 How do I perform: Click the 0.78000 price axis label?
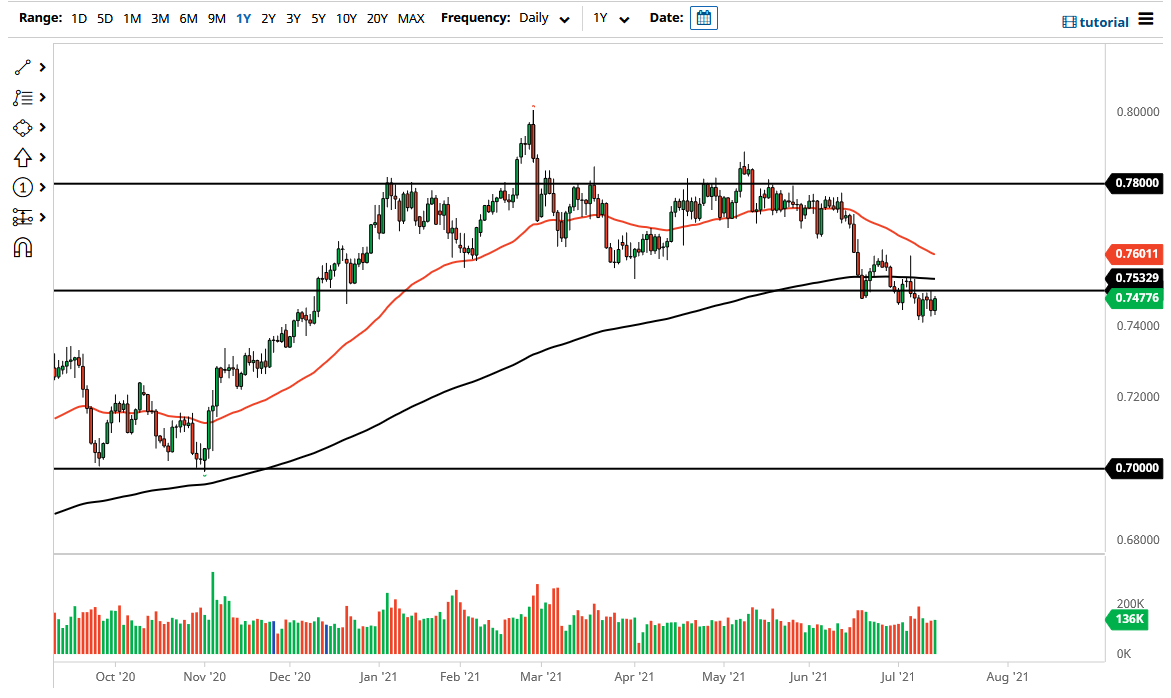click(x=1136, y=184)
